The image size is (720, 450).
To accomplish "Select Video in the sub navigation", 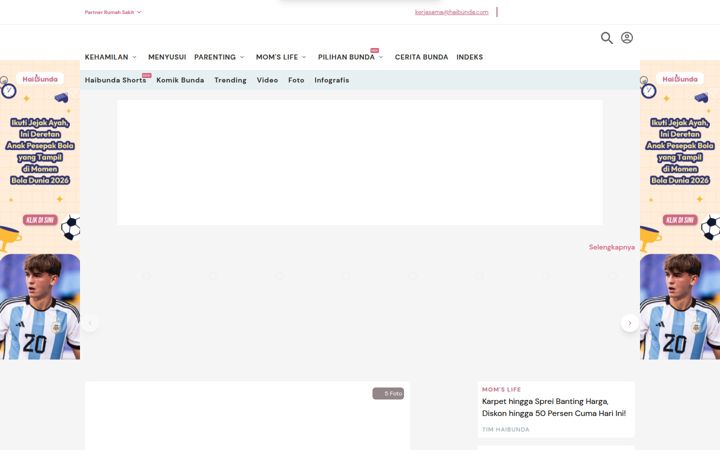I will point(267,80).
